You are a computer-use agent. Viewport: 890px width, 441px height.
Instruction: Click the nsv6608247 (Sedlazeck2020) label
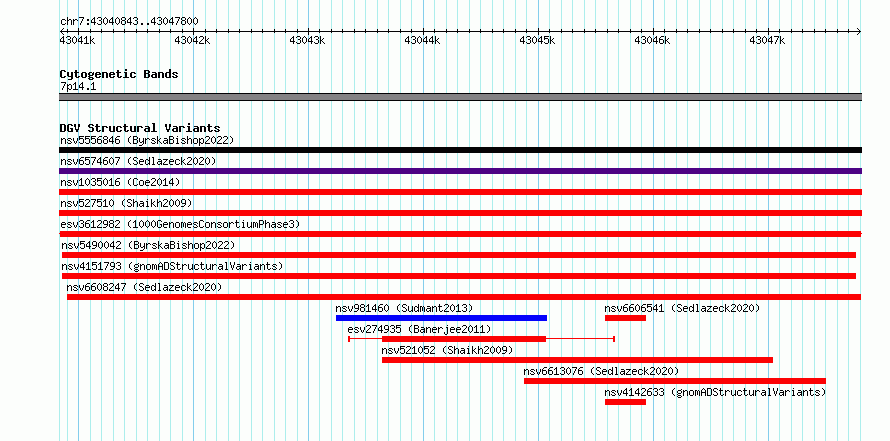(144, 287)
